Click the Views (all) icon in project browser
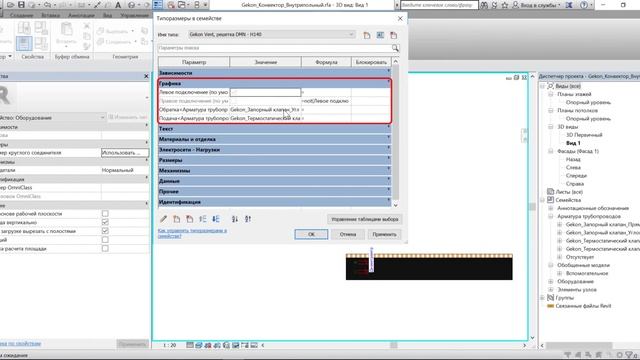The image size is (640, 360). click(551, 86)
